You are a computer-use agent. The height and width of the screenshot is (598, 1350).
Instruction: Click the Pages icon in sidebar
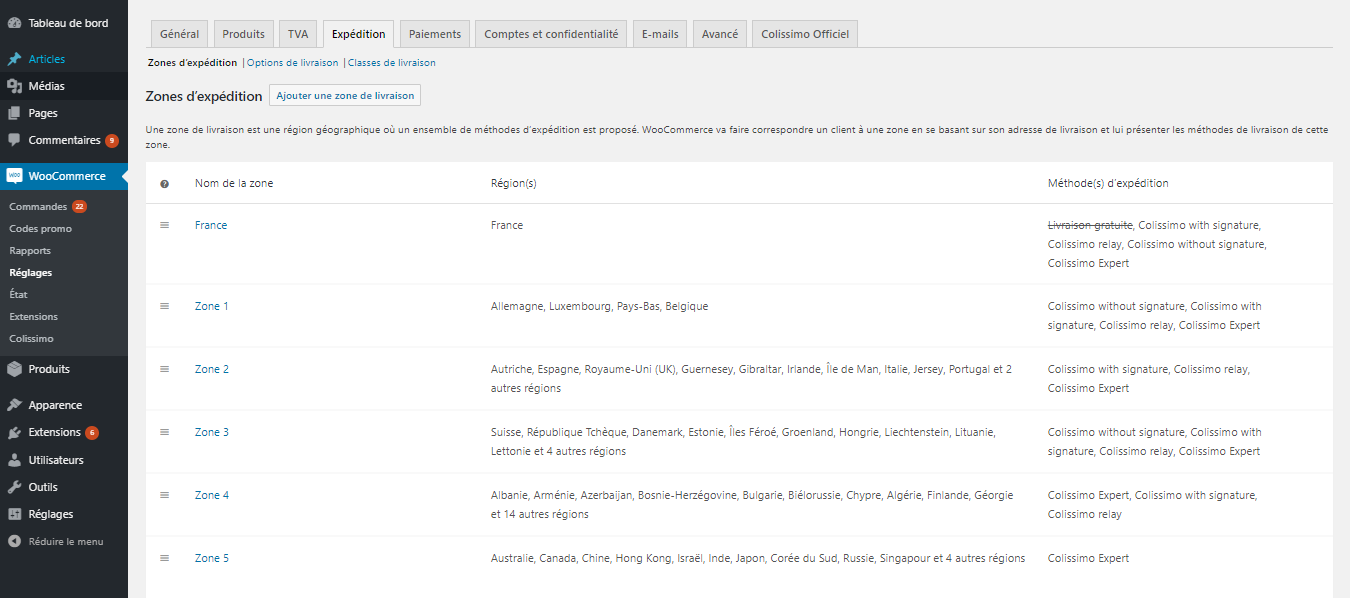(14, 113)
